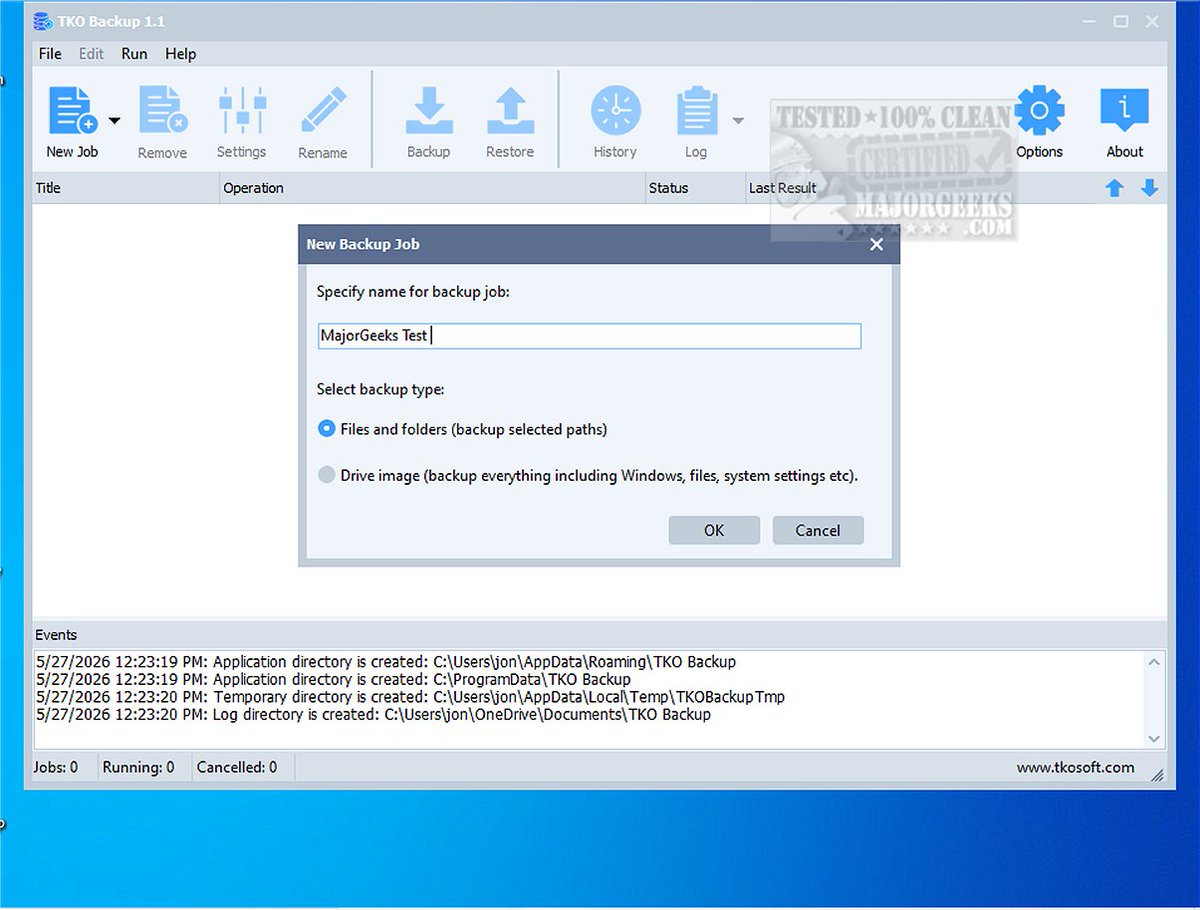Open the About info icon
The height and width of the screenshot is (910, 1200).
pos(1125,111)
